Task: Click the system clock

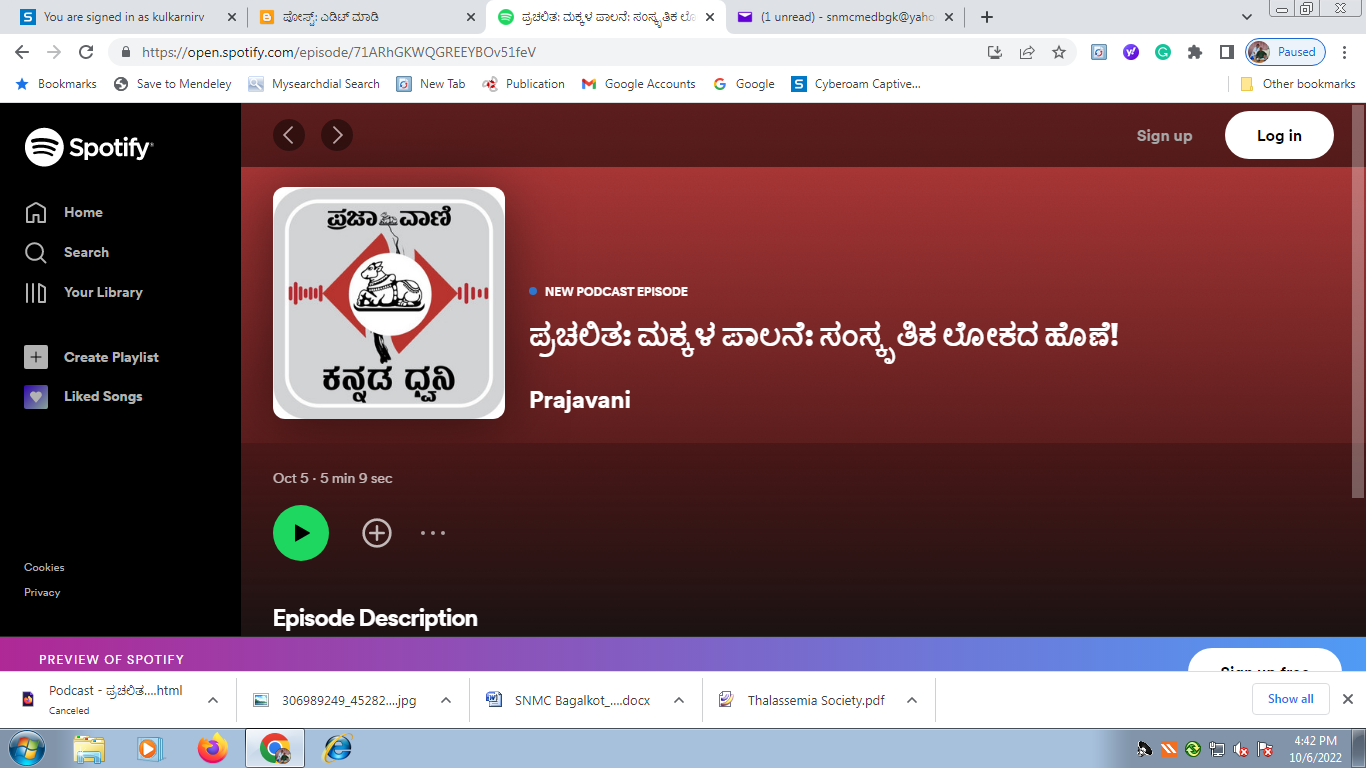Action: (x=1315, y=748)
